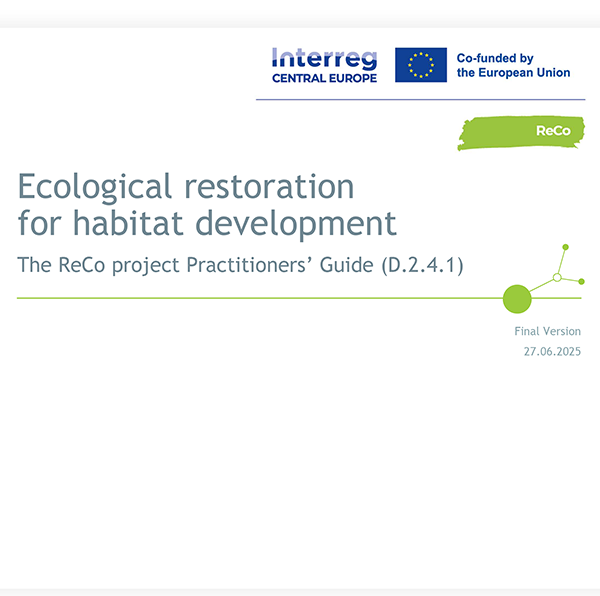
Task: Click the gray strip at the page top
Action: [x=300, y=13]
